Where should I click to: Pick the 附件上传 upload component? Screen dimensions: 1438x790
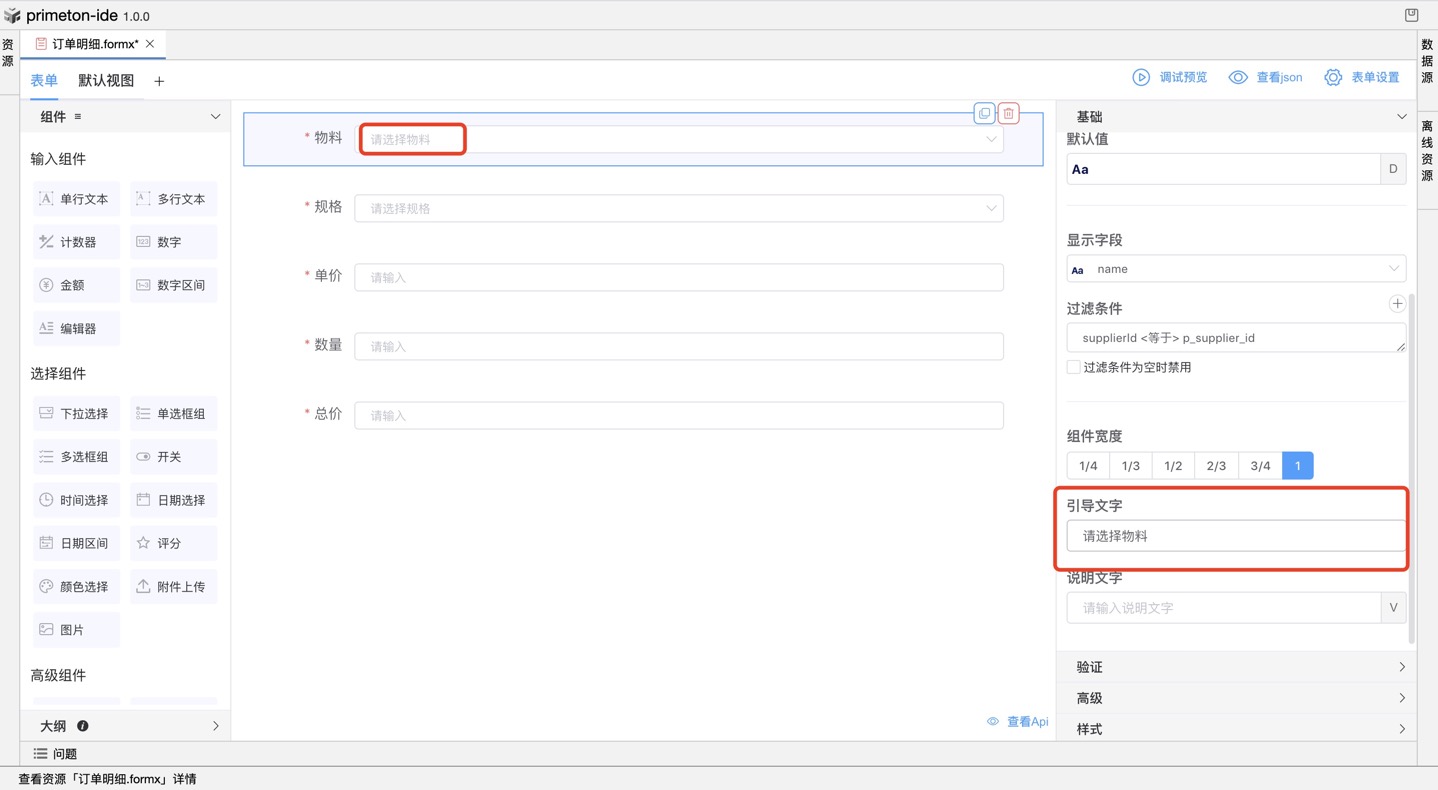pos(172,587)
